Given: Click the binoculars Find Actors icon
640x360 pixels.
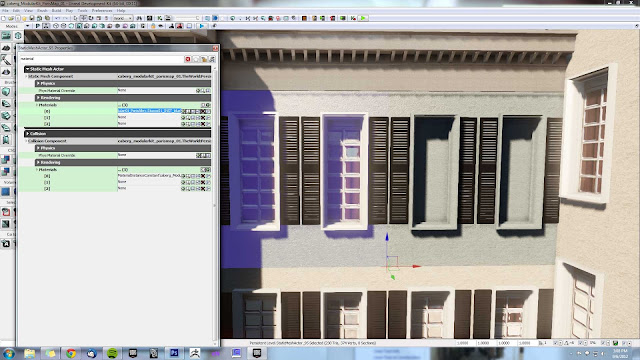Looking at the screenshot, I should [139, 18].
